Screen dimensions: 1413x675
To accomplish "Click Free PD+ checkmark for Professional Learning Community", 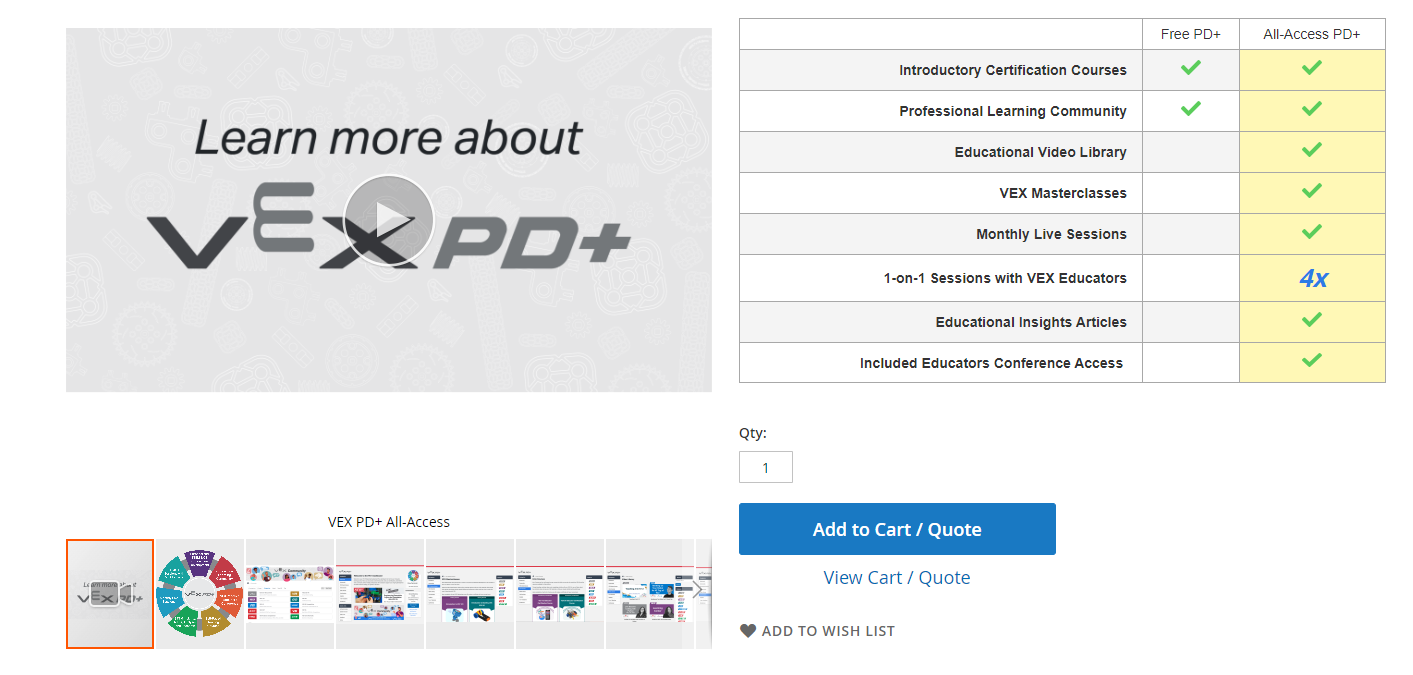I will 1190,109.
